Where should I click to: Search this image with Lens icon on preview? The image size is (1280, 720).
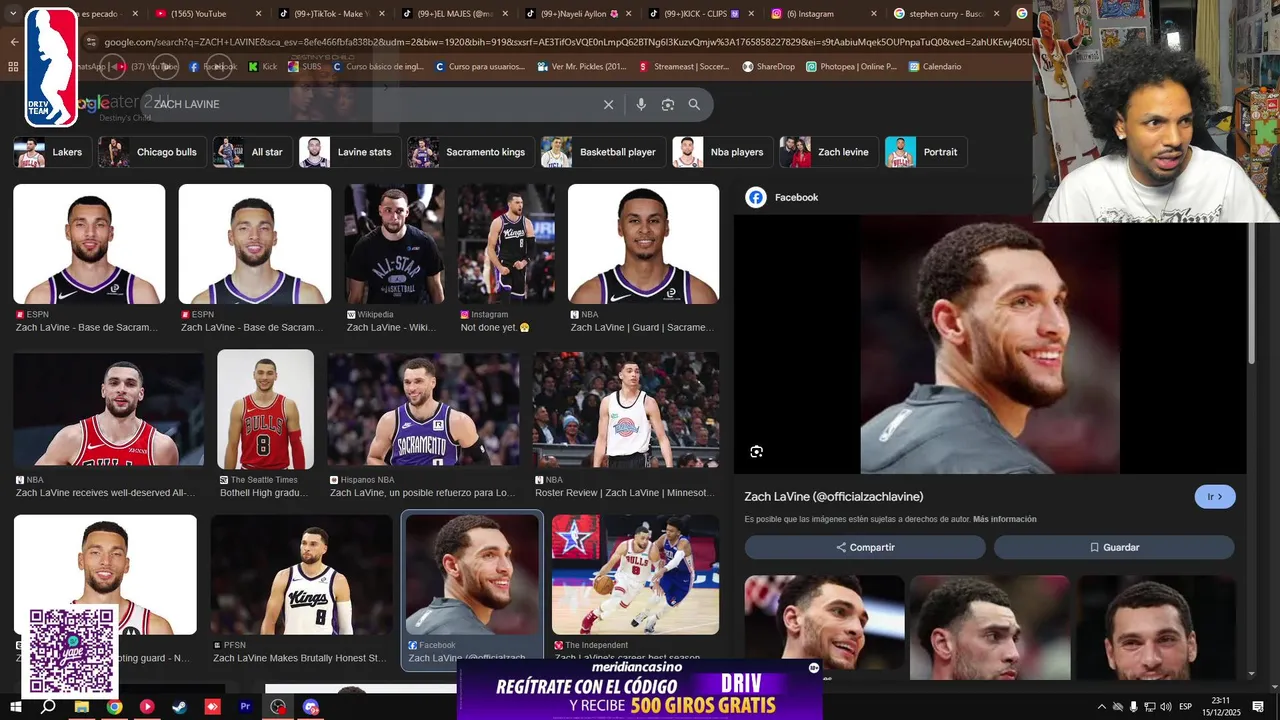[x=756, y=452]
